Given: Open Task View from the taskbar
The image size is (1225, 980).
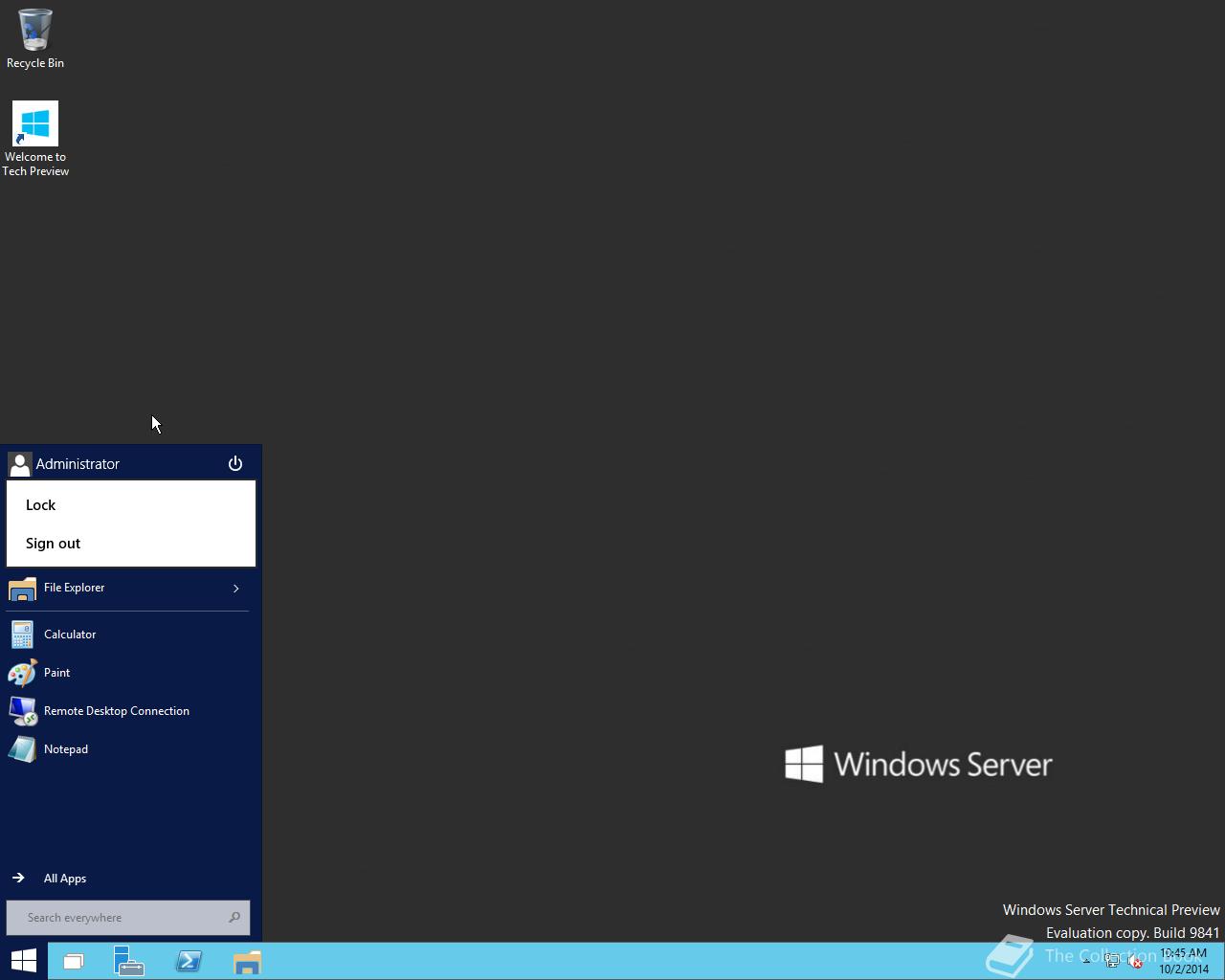Looking at the screenshot, I should pyautogui.click(x=74, y=961).
